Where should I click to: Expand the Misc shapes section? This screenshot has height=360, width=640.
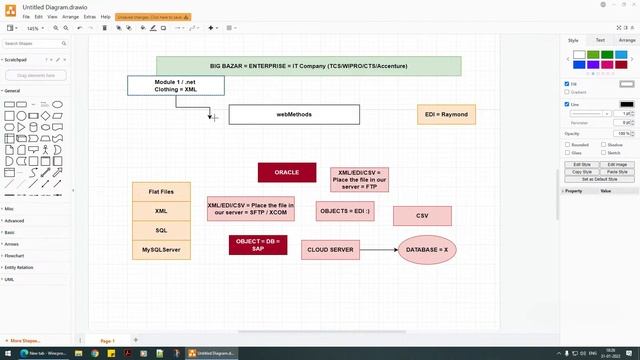pyautogui.click(x=9, y=209)
